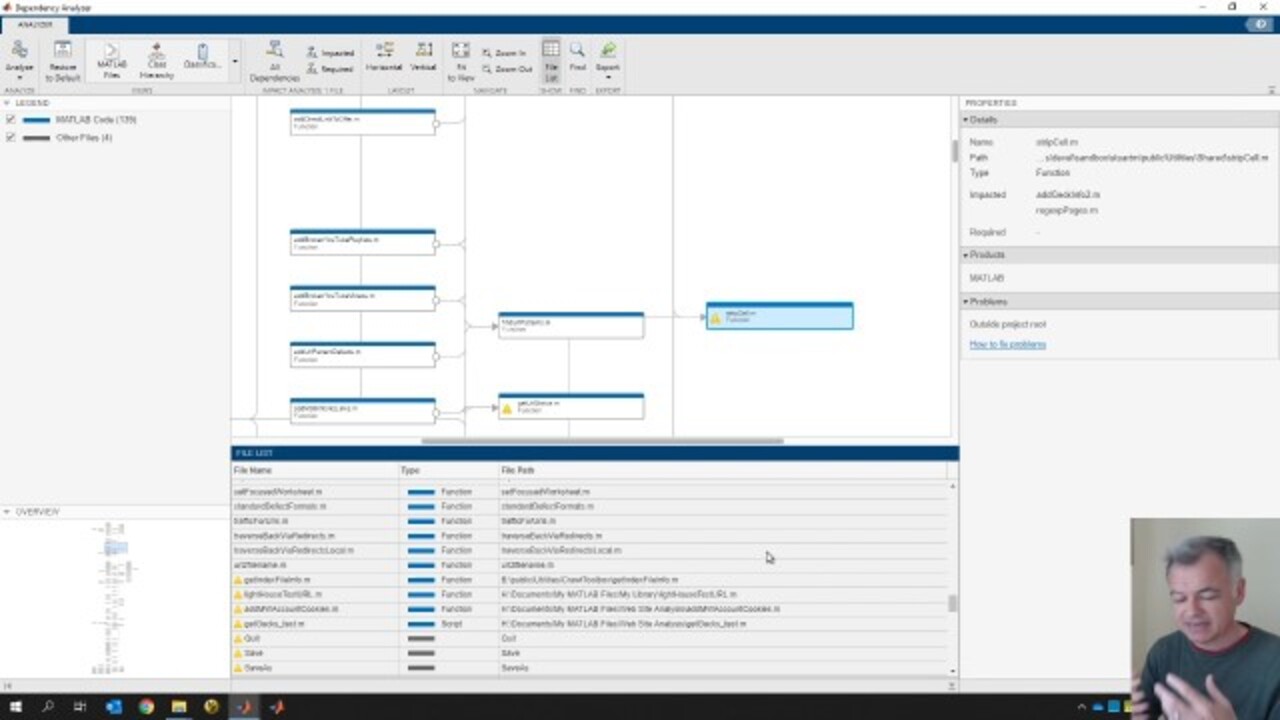Sort file list by File Path column
1280x720 pixels.
(x=518, y=470)
